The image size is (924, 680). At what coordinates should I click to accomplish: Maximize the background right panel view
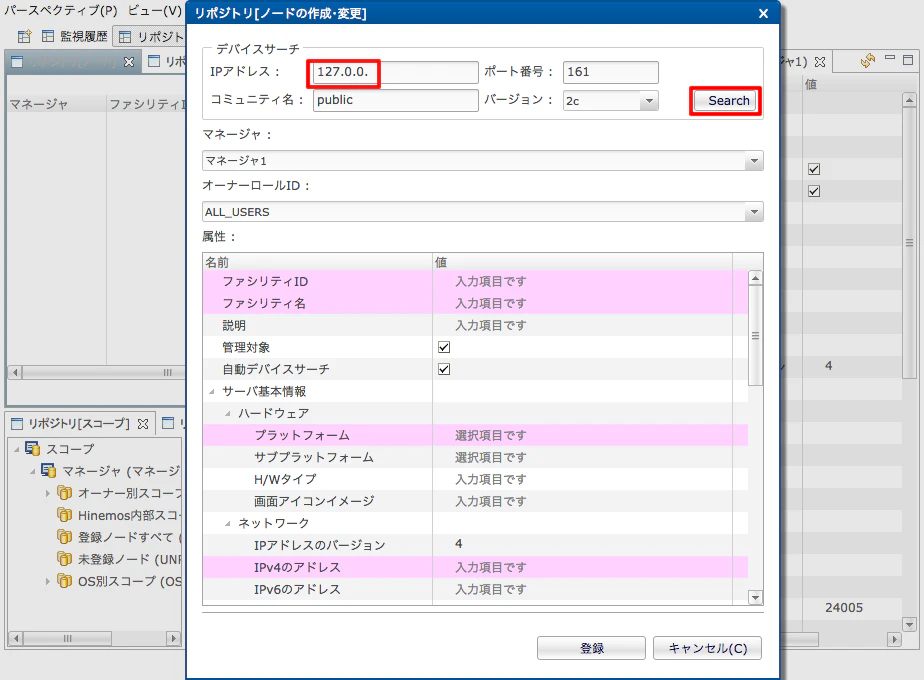click(908, 60)
